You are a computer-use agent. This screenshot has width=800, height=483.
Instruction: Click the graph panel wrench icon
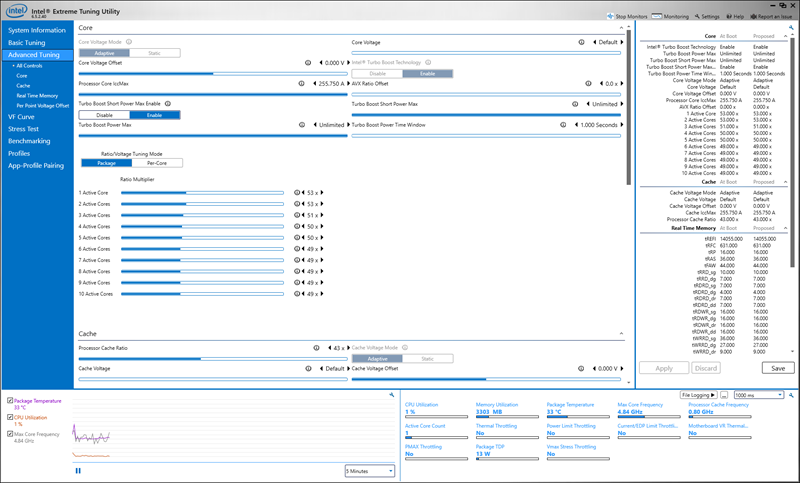[x=389, y=395]
